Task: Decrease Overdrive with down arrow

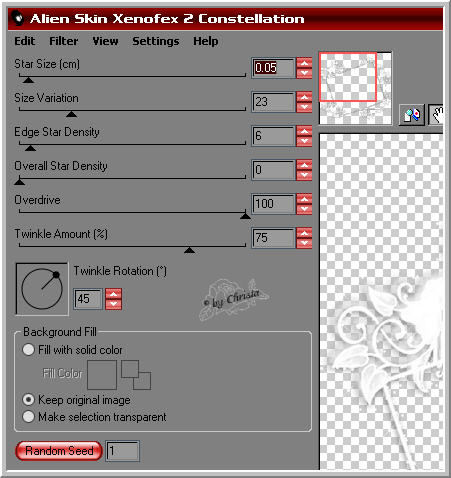Action: pos(304,209)
